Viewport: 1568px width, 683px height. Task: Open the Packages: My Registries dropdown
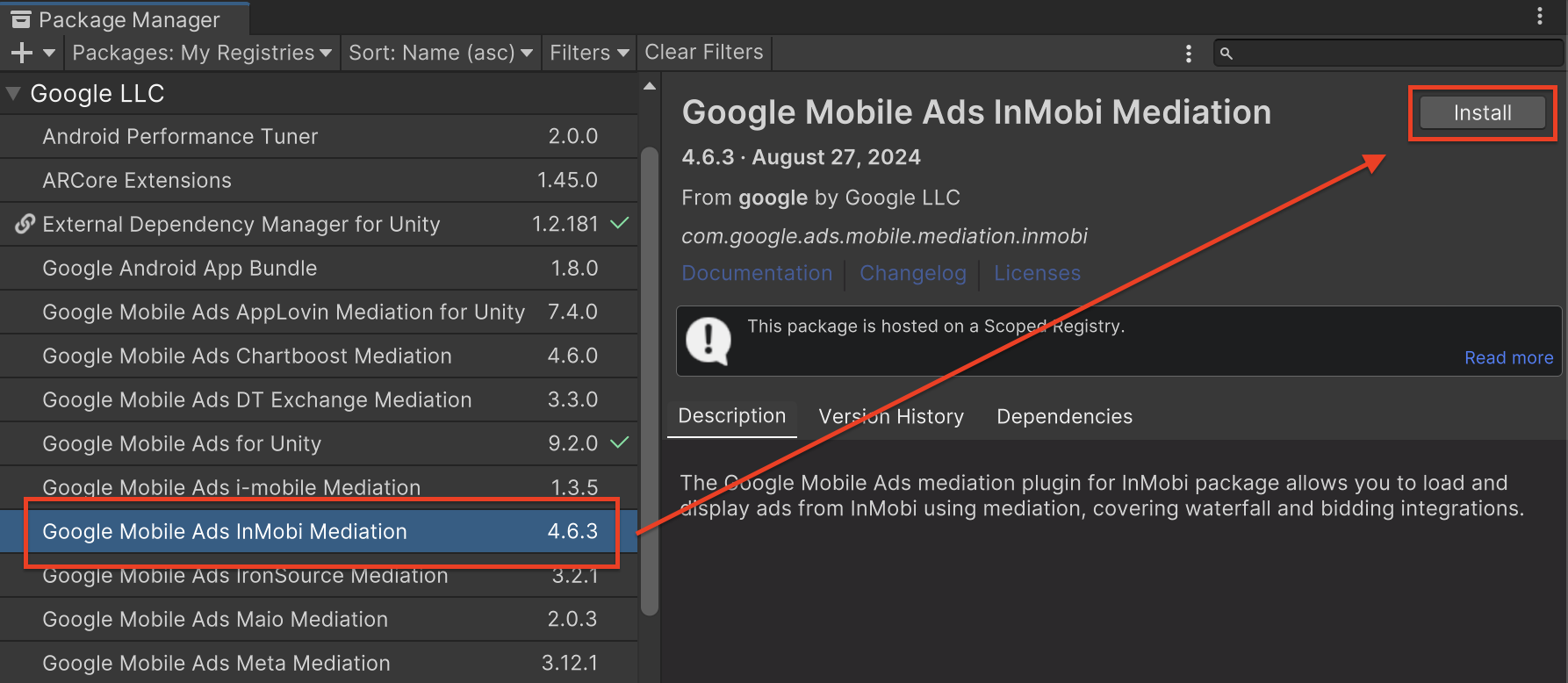point(201,53)
